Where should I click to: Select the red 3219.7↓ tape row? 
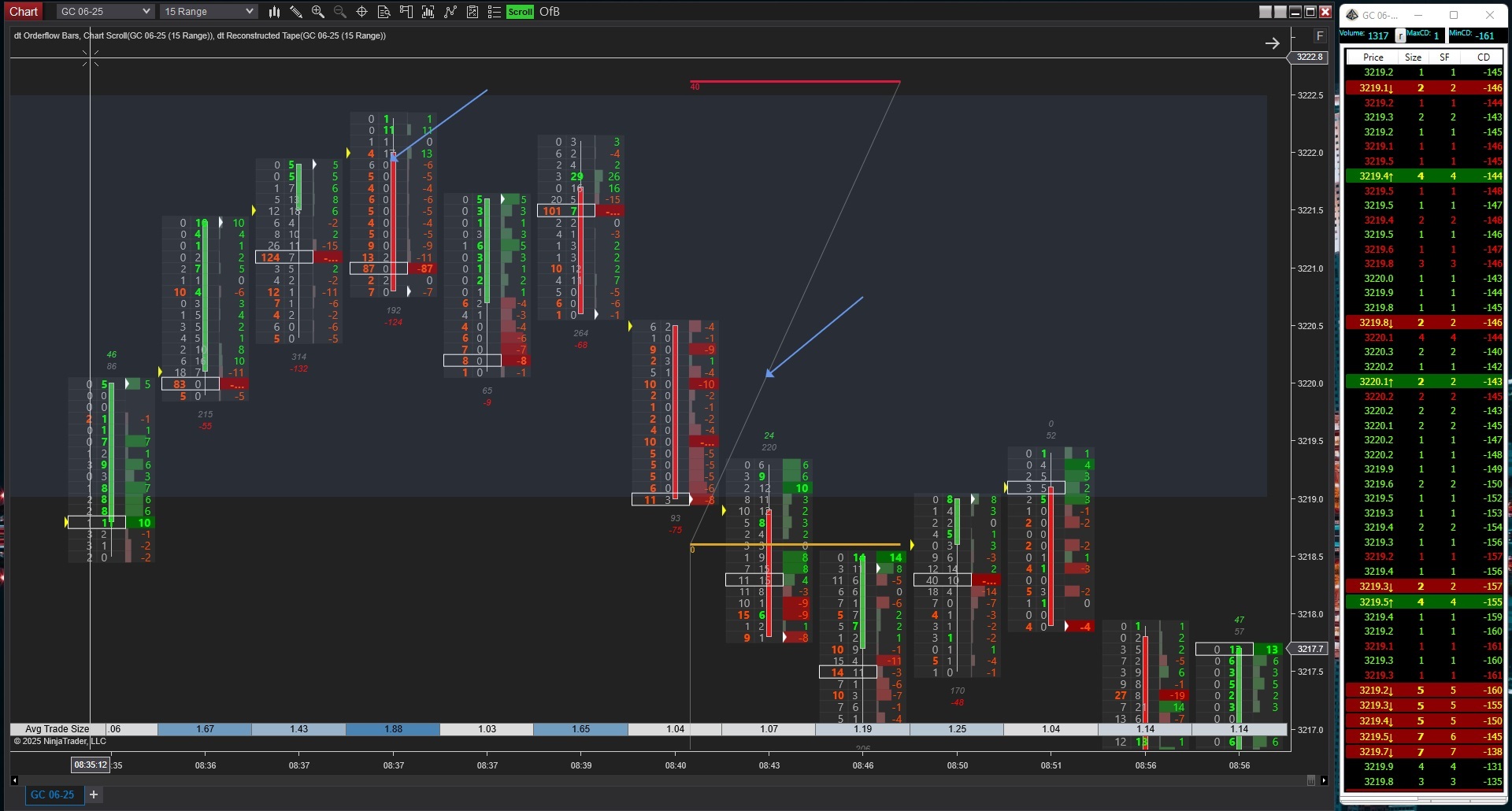point(1425,751)
